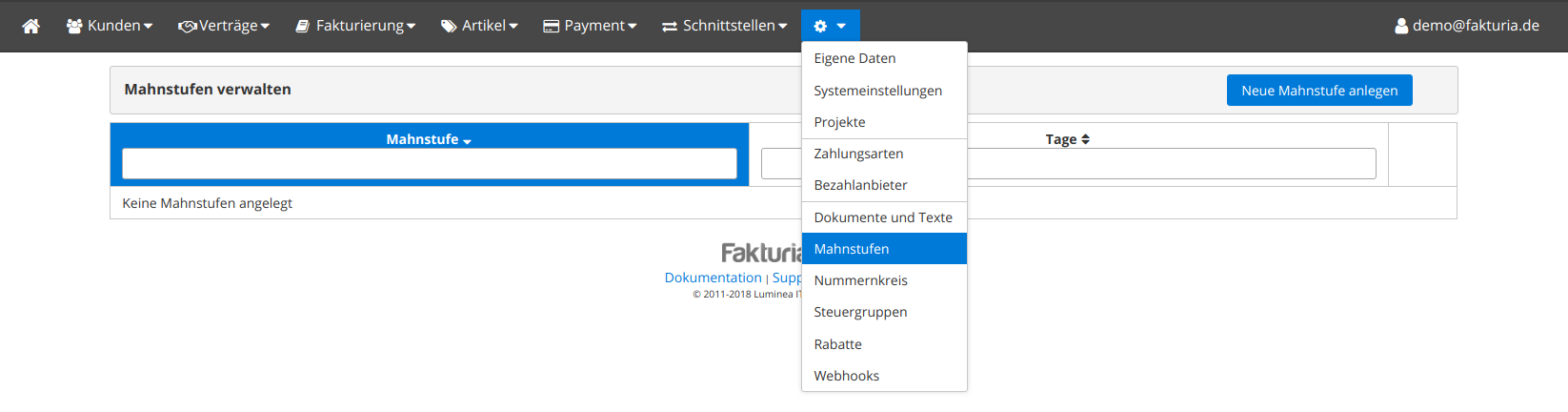Open the Kunden menu

110,26
